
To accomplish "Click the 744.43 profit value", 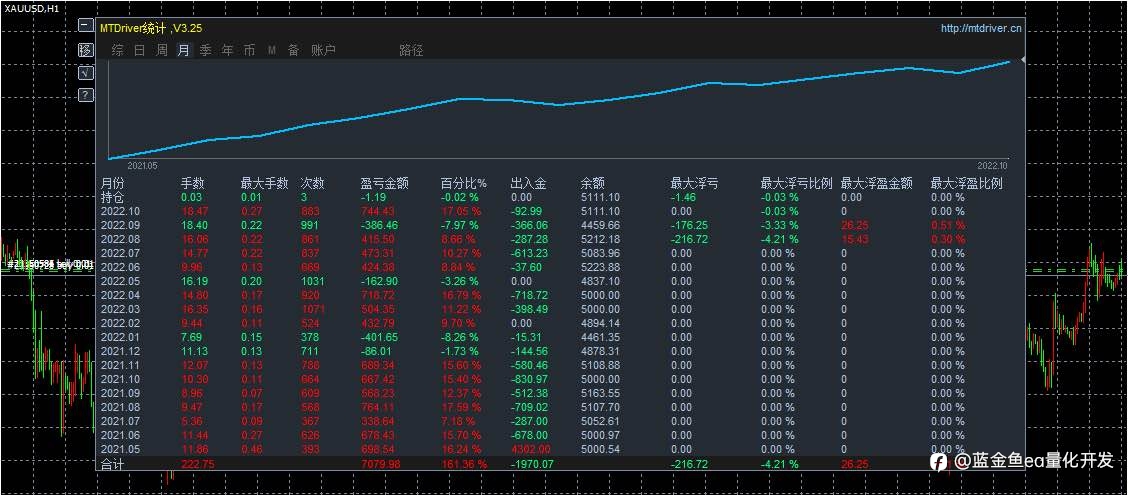I will [x=378, y=211].
